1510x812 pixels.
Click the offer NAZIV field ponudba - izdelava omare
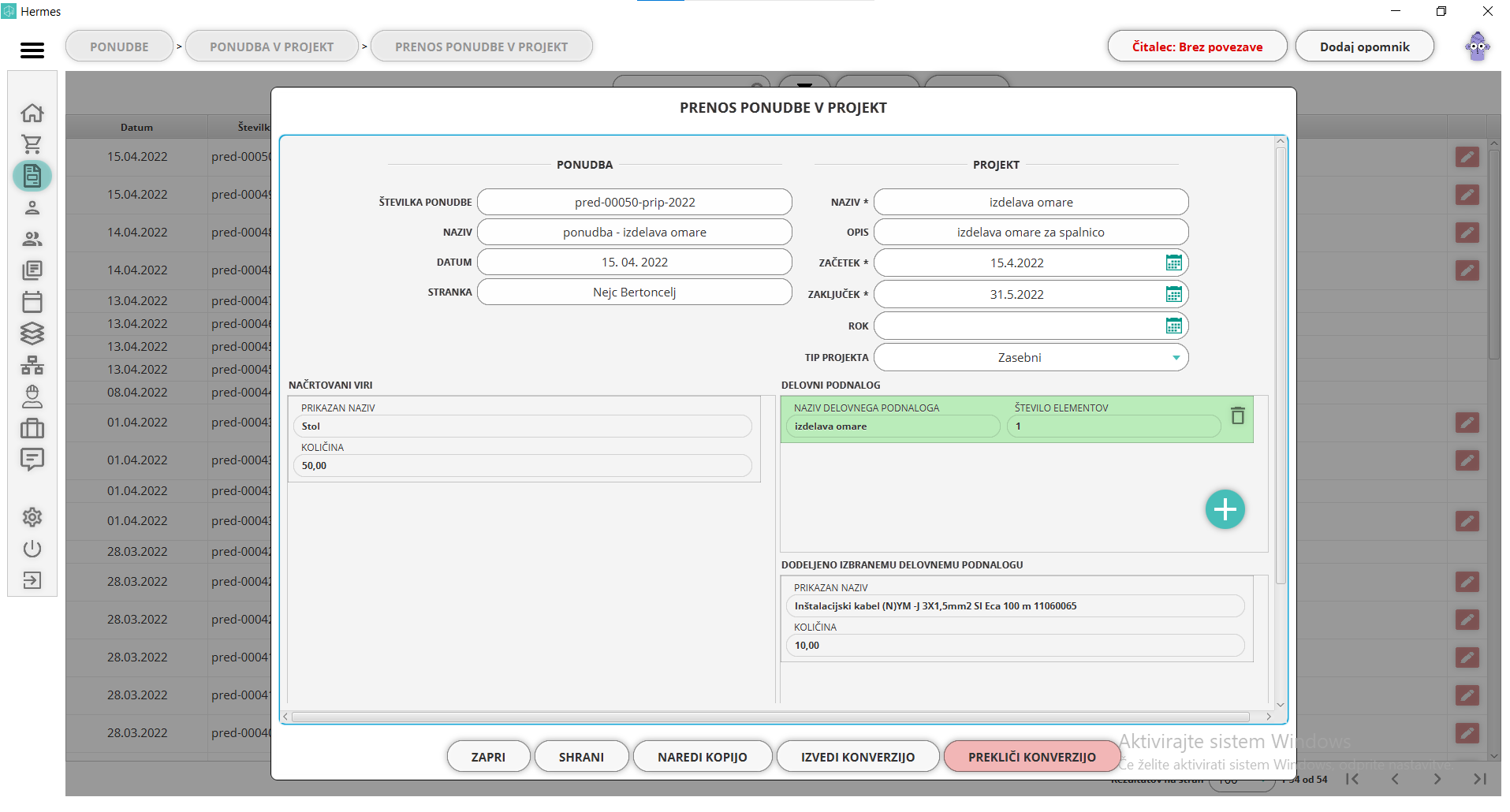[x=635, y=232]
